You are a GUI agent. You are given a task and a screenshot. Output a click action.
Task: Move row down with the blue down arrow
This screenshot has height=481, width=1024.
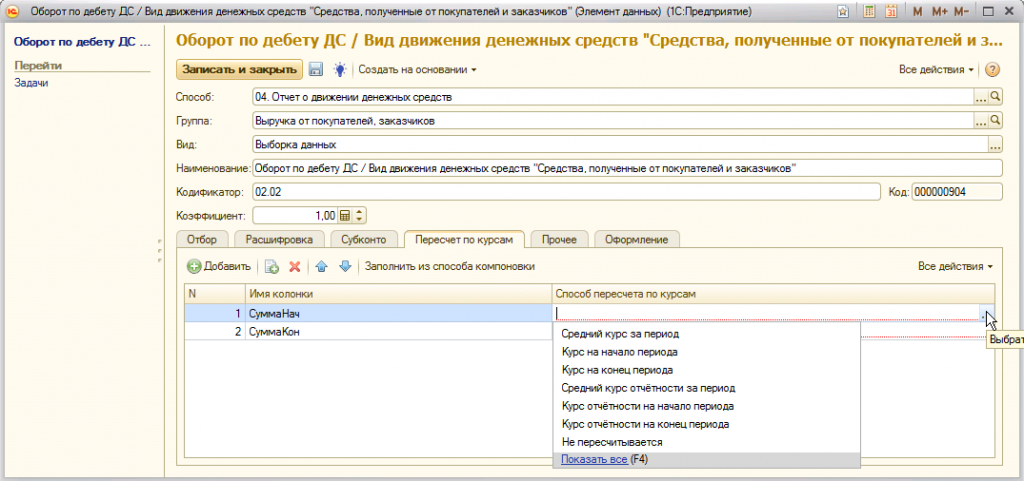(x=345, y=267)
